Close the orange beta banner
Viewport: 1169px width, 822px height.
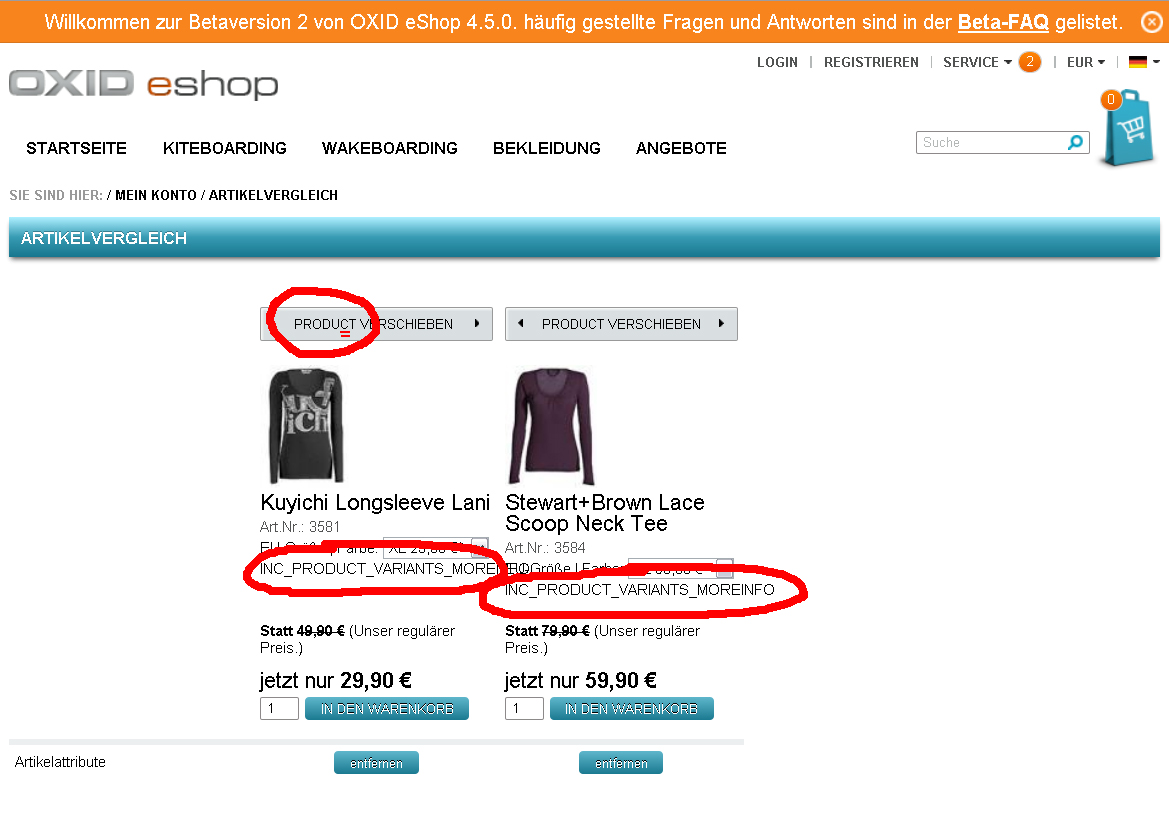click(x=1152, y=22)
